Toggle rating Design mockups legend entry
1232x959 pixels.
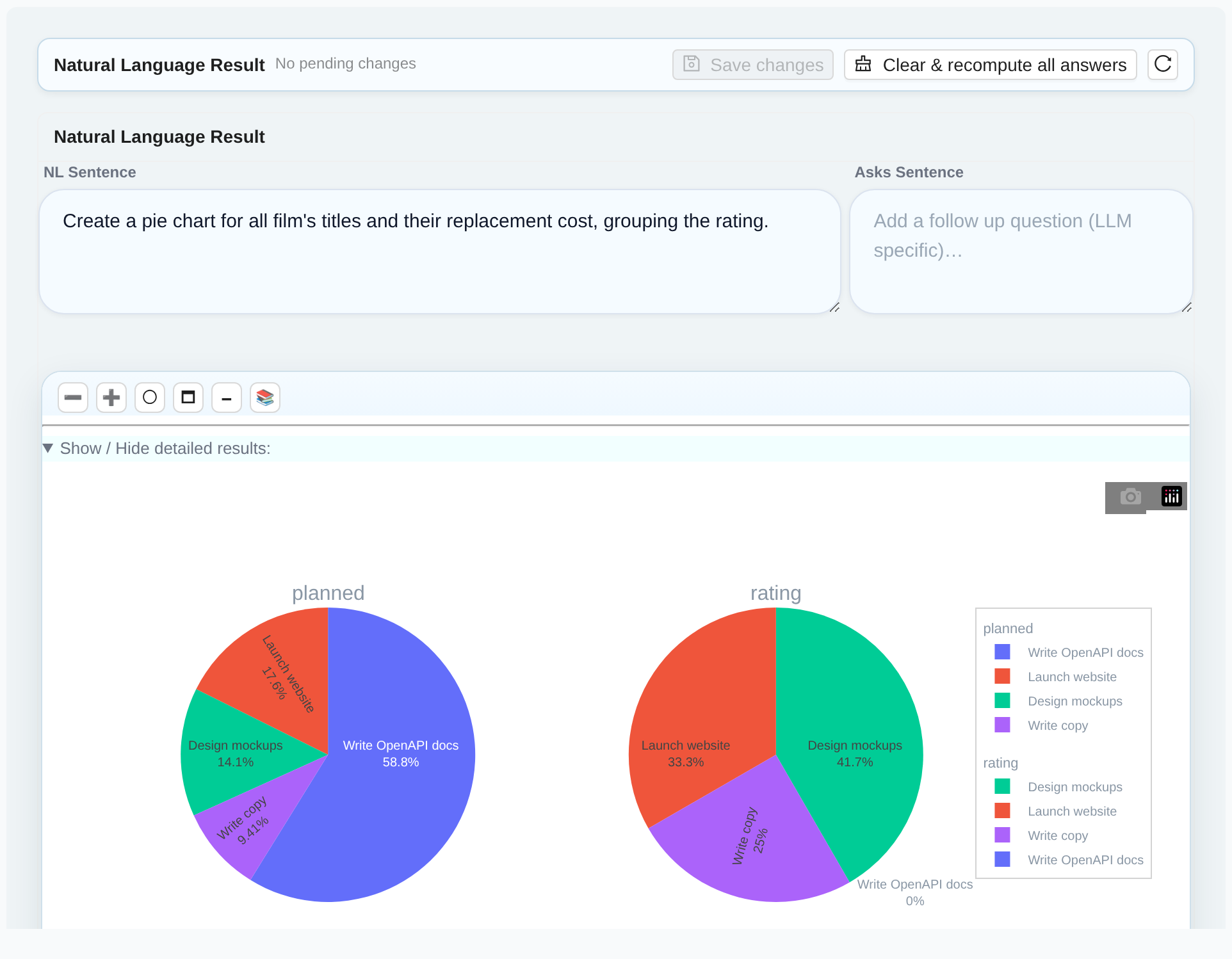1058,787
